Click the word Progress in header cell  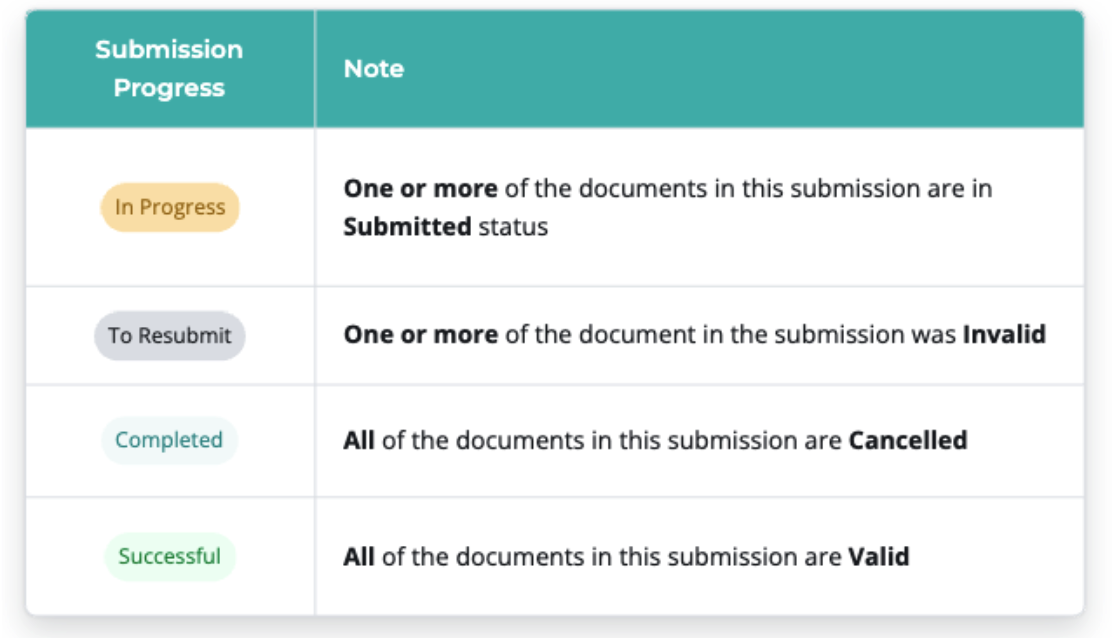click(169, 89)
